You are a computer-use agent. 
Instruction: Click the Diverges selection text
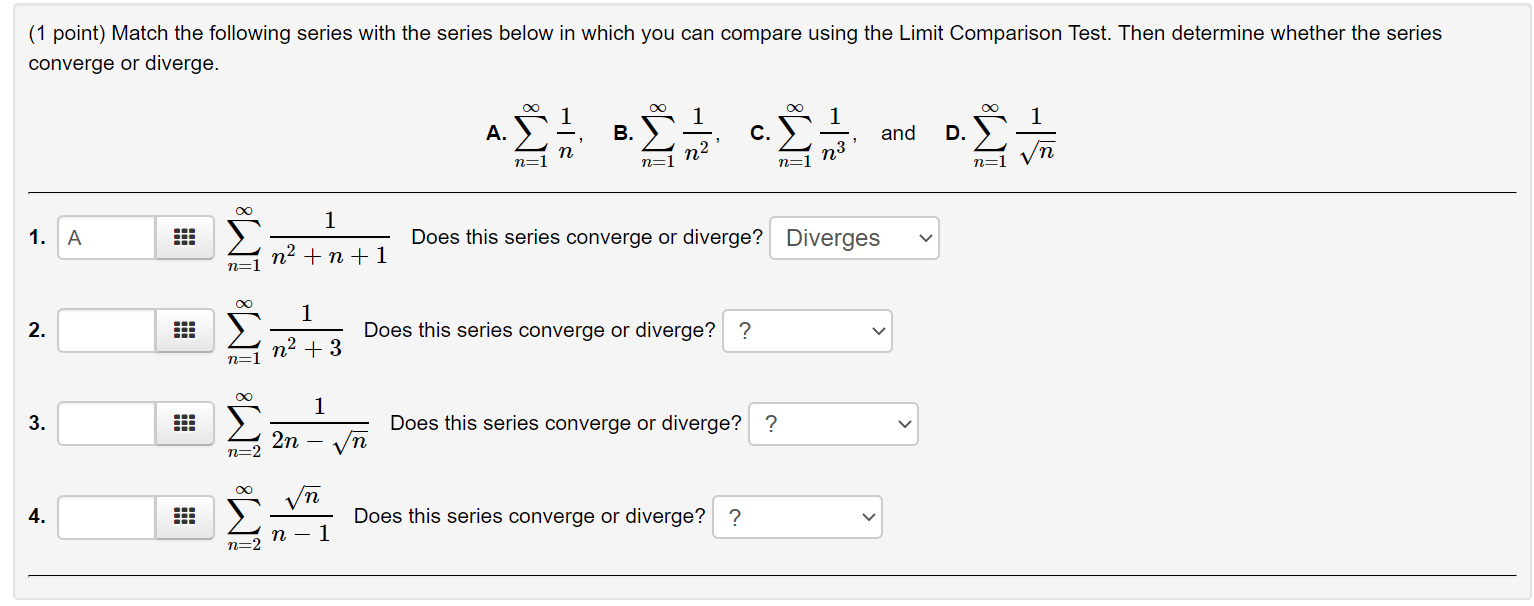[x=832, y=237]
